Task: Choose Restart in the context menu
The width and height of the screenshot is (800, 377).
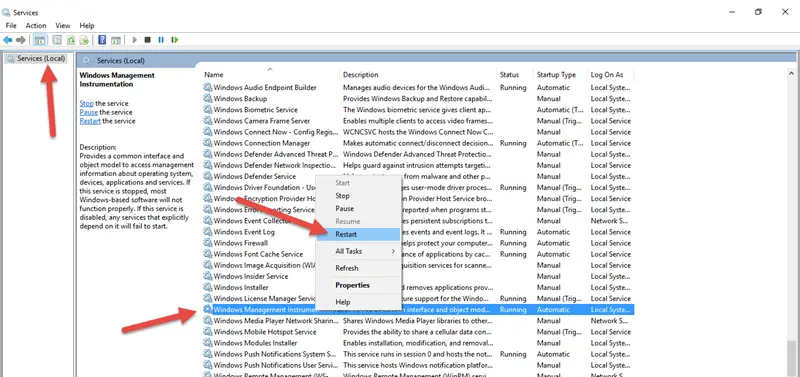Action: [358, 234]
